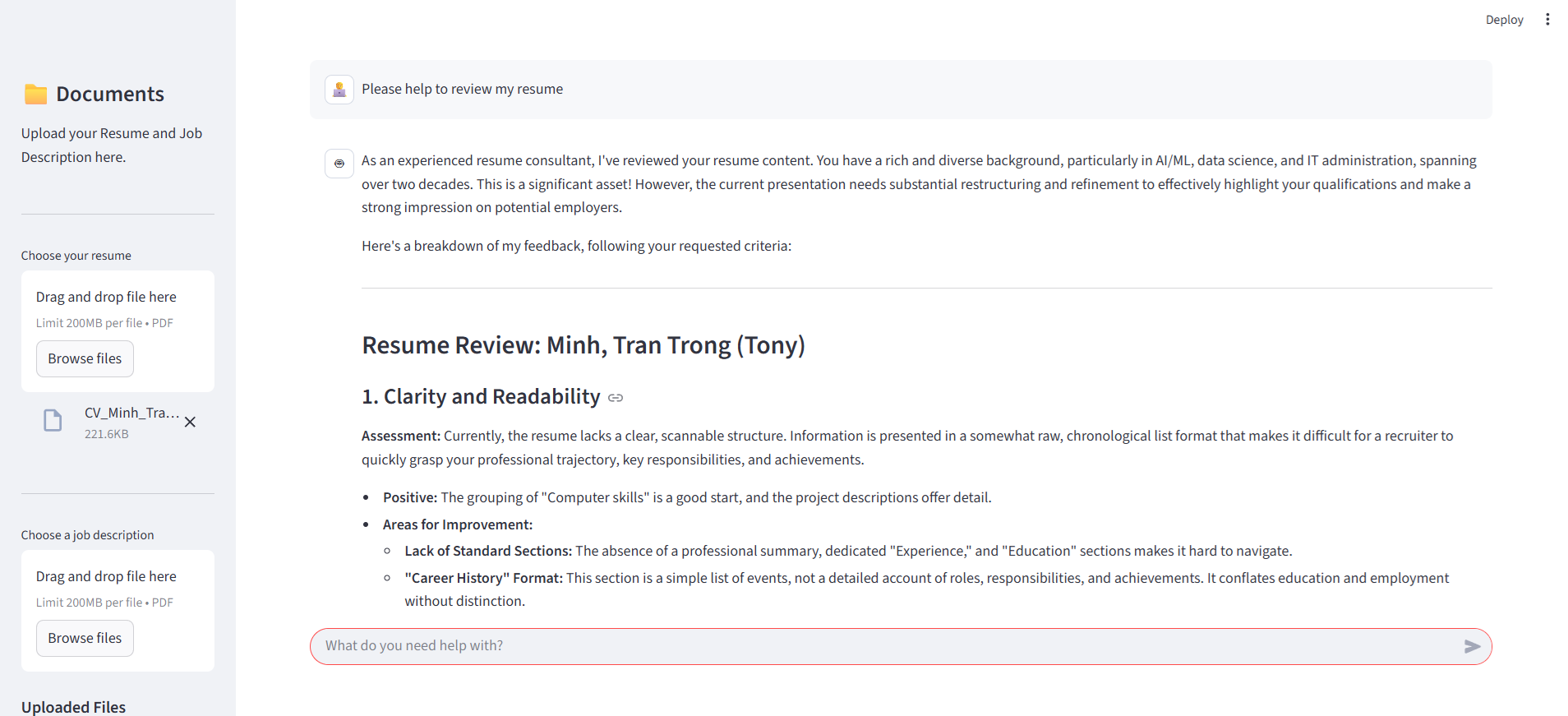Viewport: 1568px width, 716px height.
Task: Browse files for job description upload
Action: tap(85, 639)
